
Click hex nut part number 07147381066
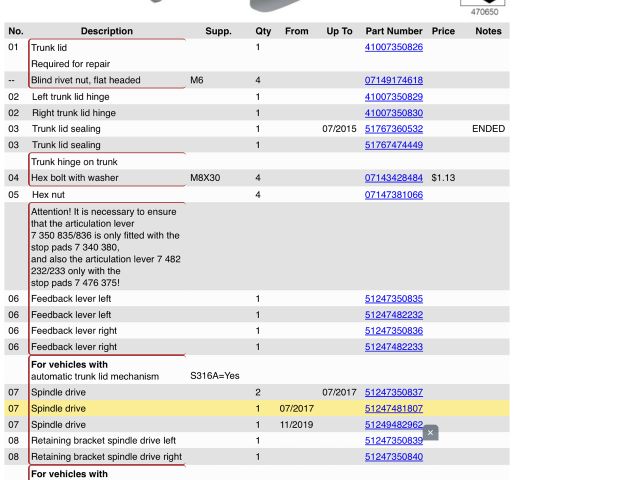pyautogui.click(x=393, y=195)
